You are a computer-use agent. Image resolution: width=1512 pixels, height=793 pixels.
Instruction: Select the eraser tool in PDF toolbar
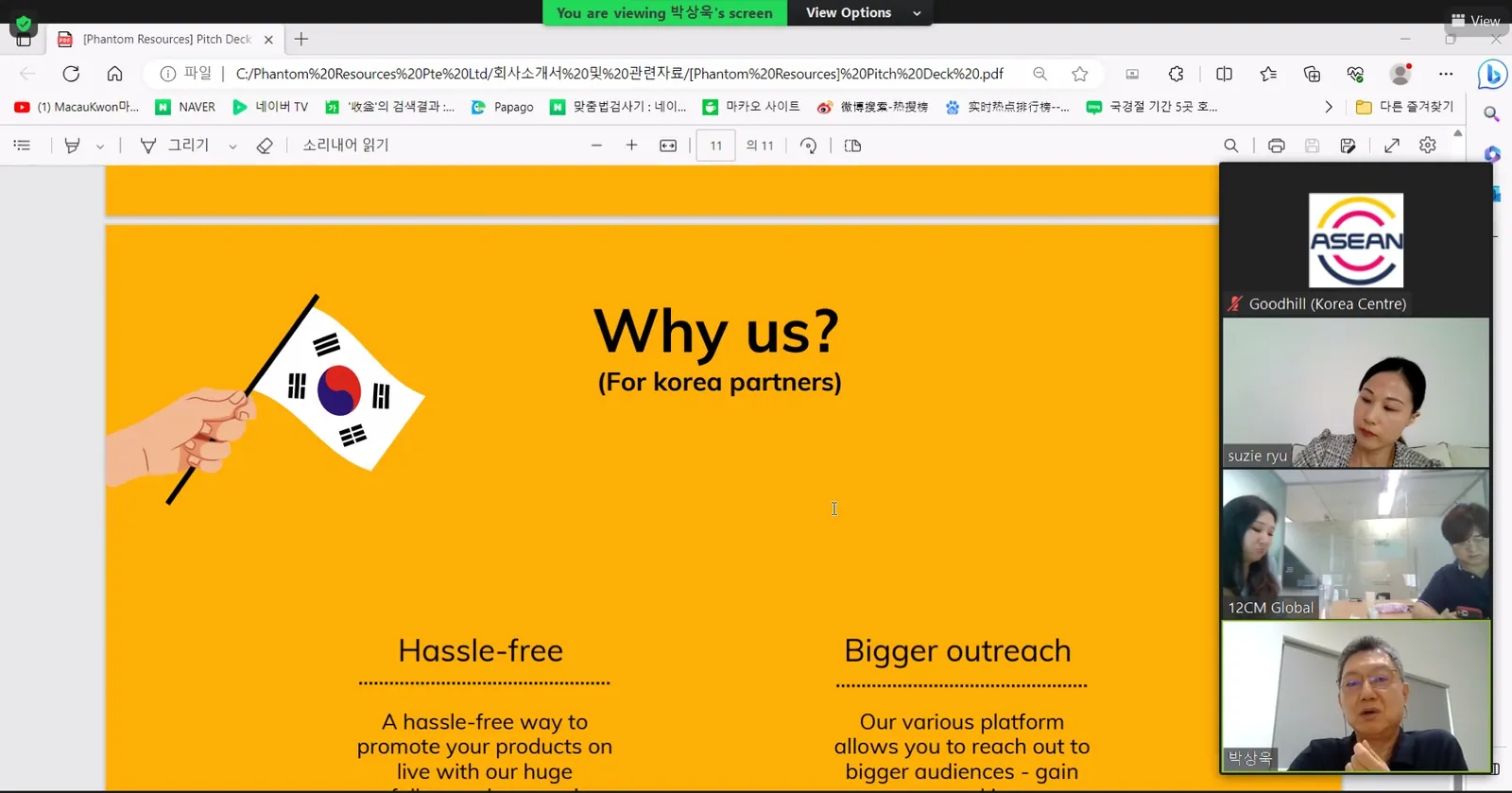[265, 146]
